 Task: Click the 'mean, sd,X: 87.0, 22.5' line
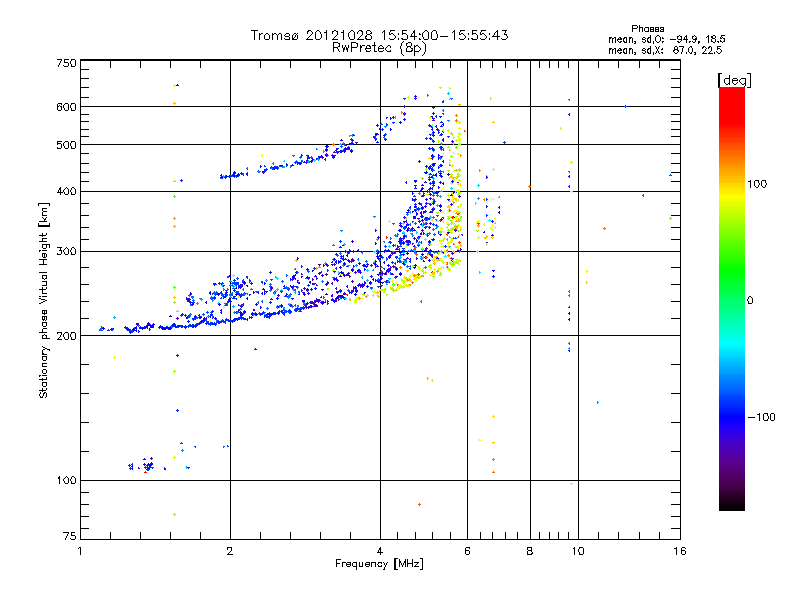click(x=665, y=50)
